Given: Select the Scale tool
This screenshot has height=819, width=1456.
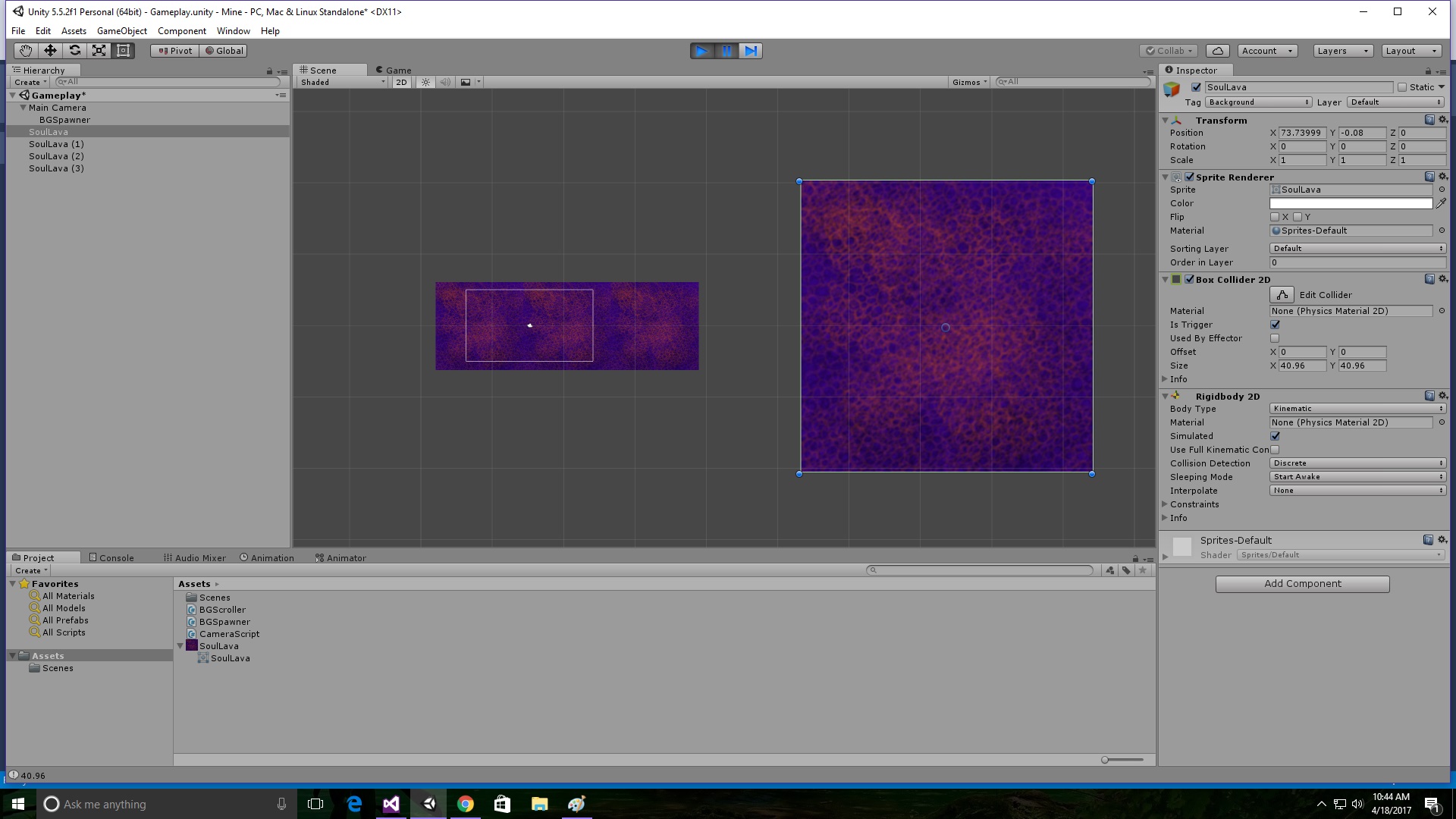Looking at the screenshot, I should [99, 50].
